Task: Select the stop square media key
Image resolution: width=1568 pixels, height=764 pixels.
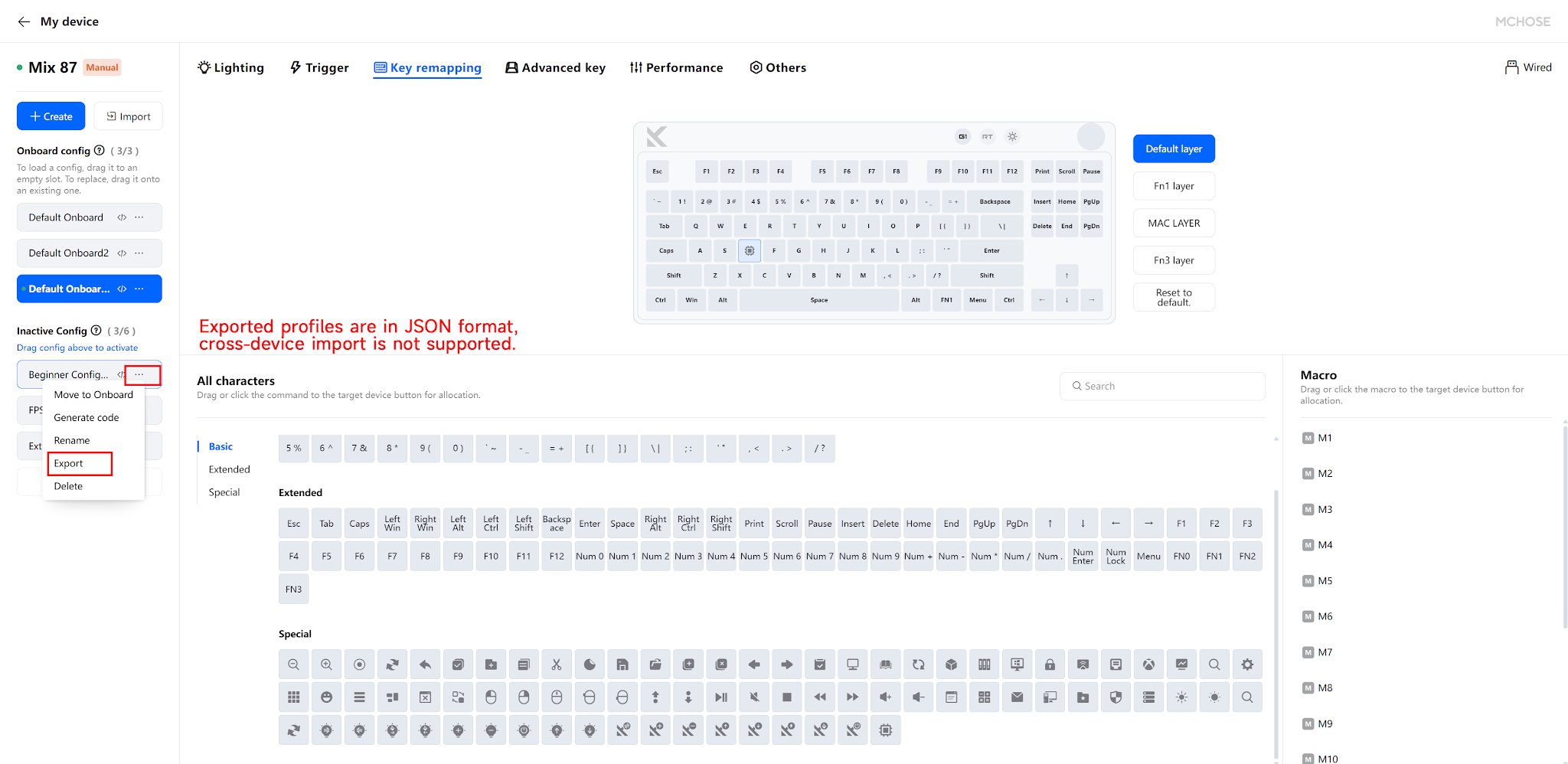Action: coord(787,697)
